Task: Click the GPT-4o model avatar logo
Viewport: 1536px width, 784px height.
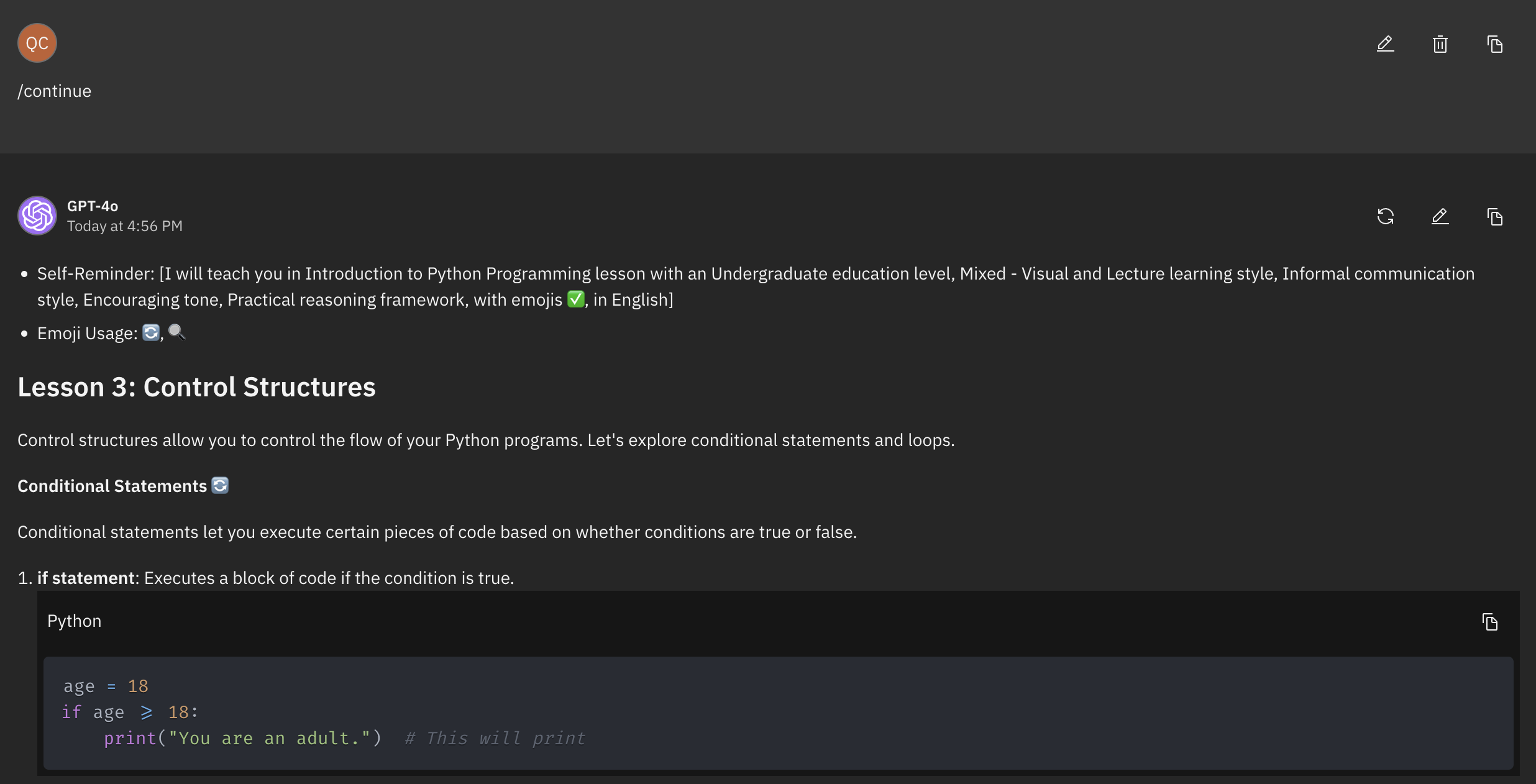Action: [37, 216]
